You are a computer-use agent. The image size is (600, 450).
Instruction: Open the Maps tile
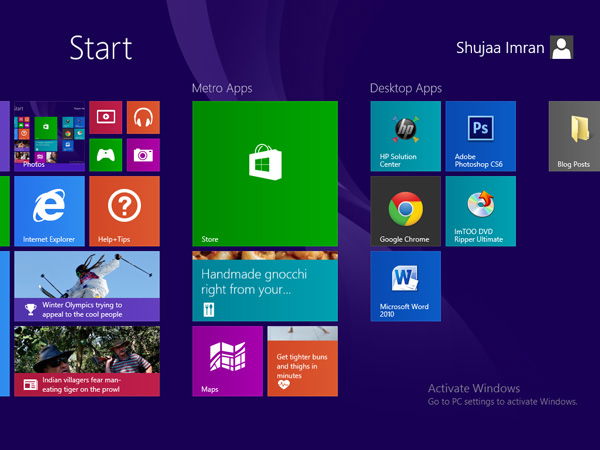point(227,361)
